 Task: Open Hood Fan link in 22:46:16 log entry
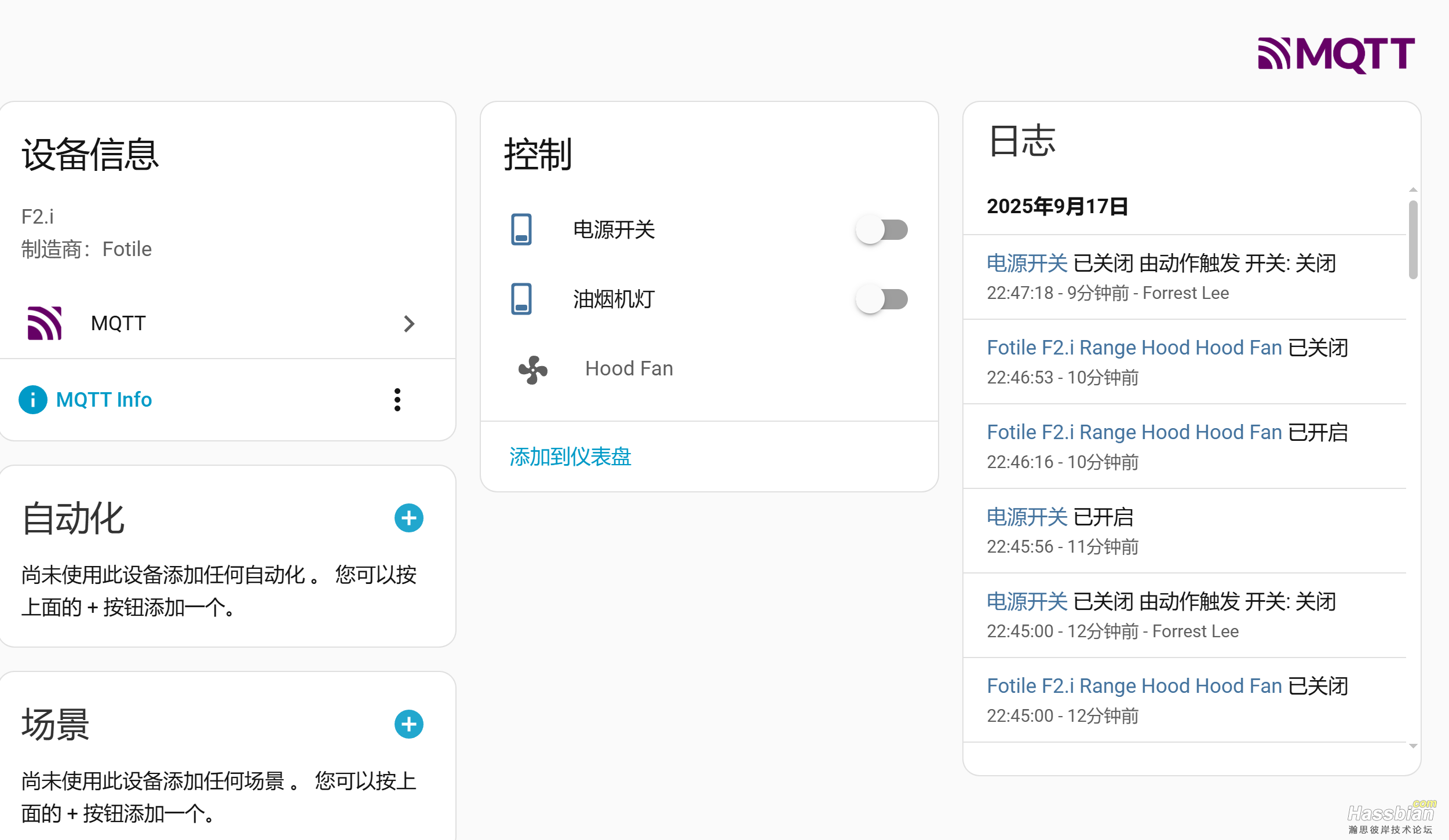[1134, 432]
